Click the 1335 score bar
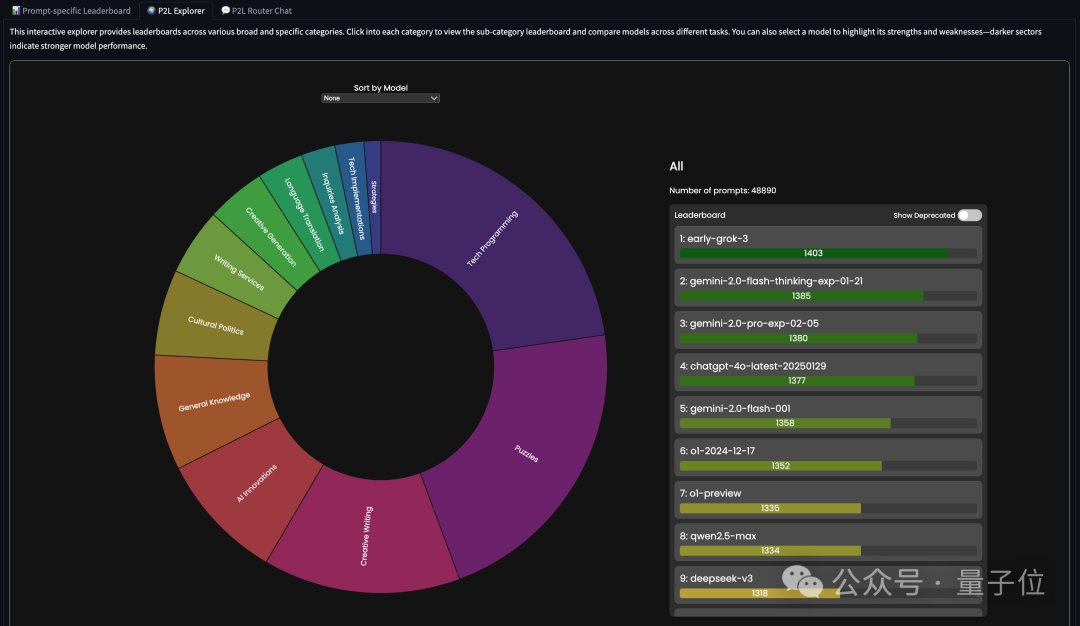Viewport: 1080px width, 626px height. (x=770, y=508)
